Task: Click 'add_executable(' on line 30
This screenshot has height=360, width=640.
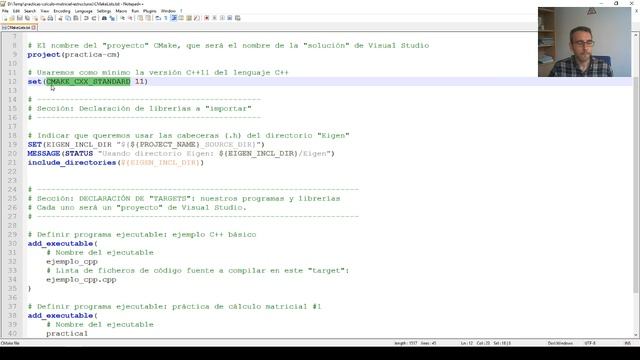Action: [x=62, y=244]
